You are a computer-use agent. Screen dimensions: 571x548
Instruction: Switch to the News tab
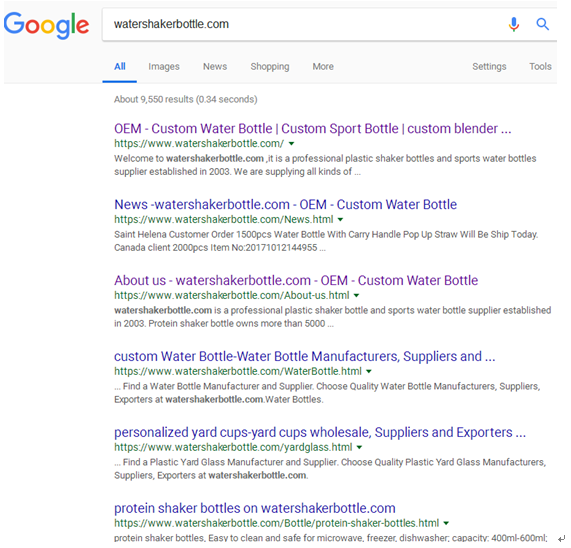point(215,67)
